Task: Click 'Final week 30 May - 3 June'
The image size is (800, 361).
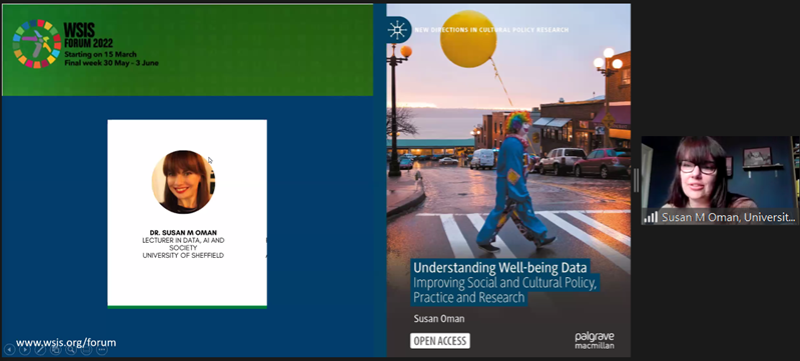Action: tap(111, 63)
